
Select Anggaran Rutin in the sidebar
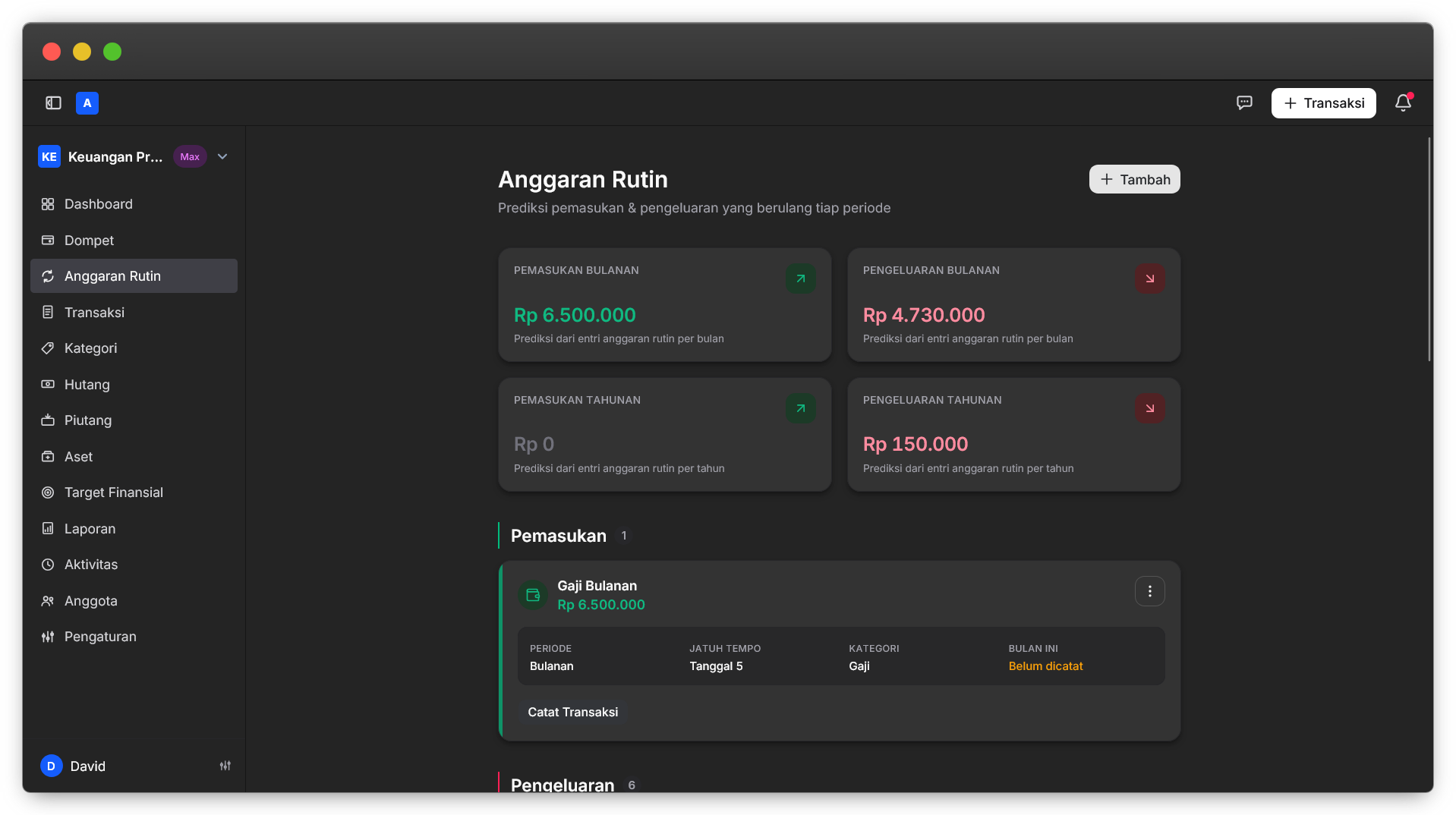point(134,276)
